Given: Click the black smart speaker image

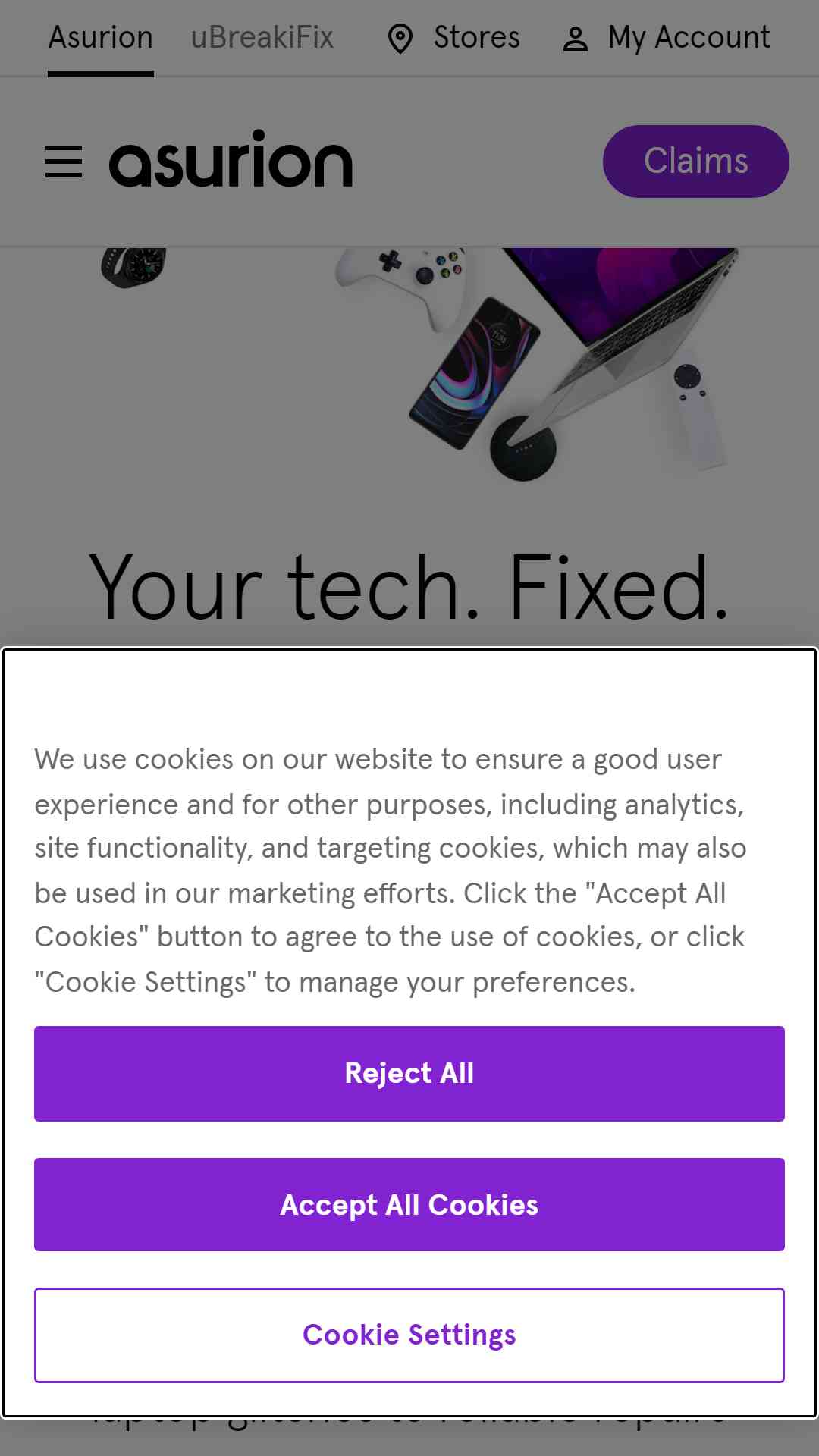Looking at the screenshot, I should [x=523, y=448].
